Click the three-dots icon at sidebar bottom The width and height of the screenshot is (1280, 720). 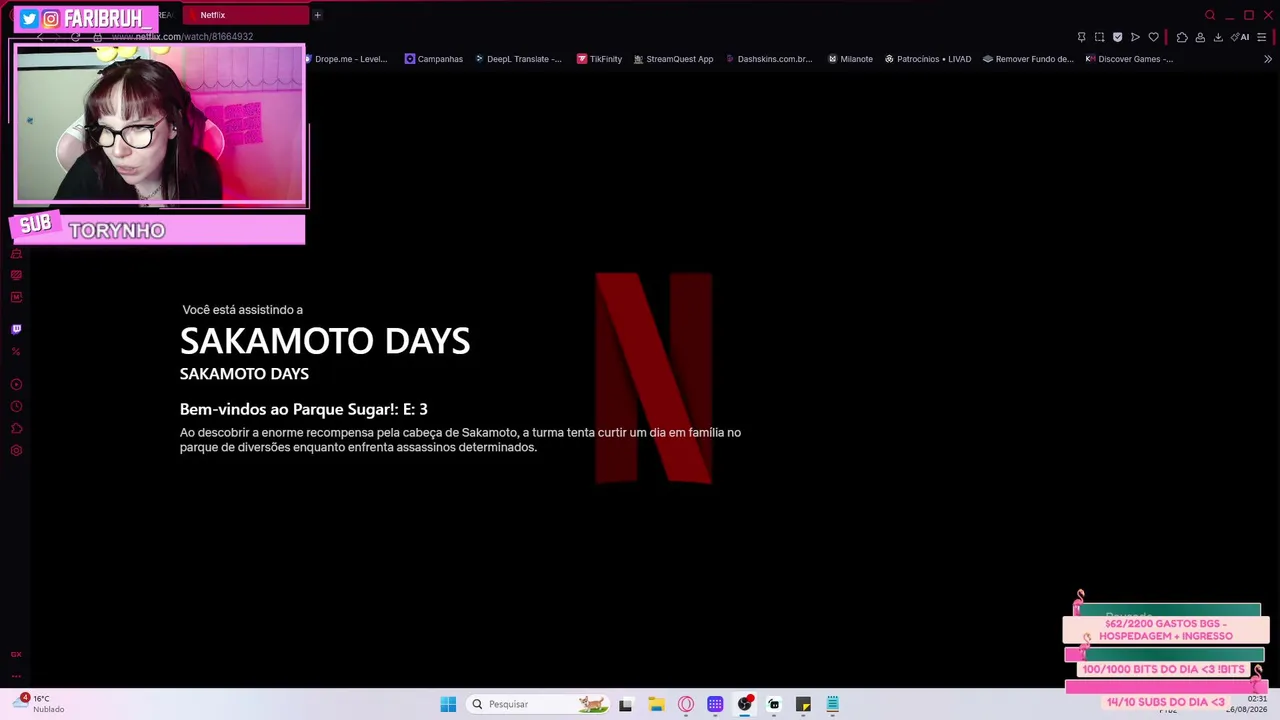point(16,676)
